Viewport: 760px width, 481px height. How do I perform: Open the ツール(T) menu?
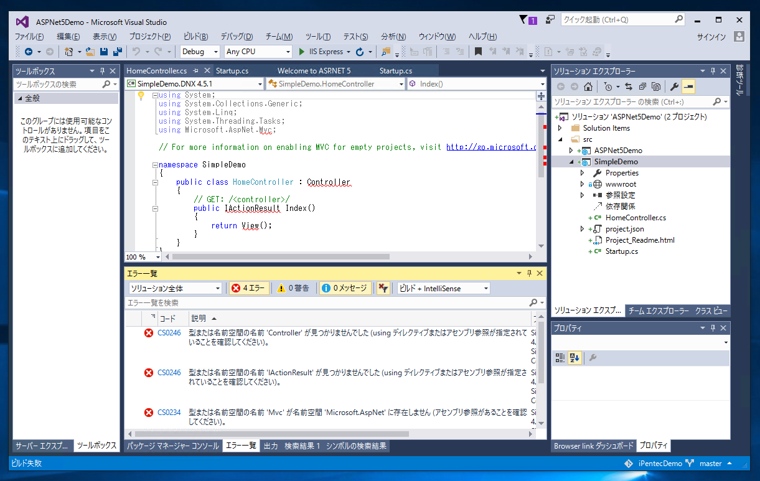[318, 36]
